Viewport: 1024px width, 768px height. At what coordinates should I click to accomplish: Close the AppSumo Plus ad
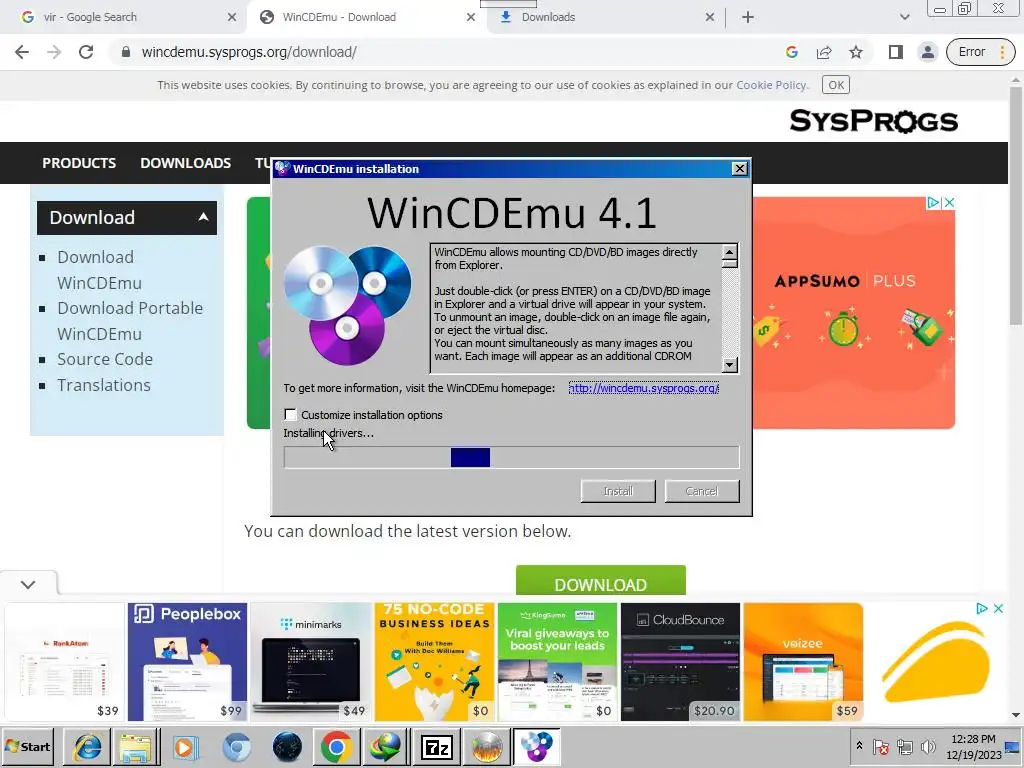[x=949, y=203]
